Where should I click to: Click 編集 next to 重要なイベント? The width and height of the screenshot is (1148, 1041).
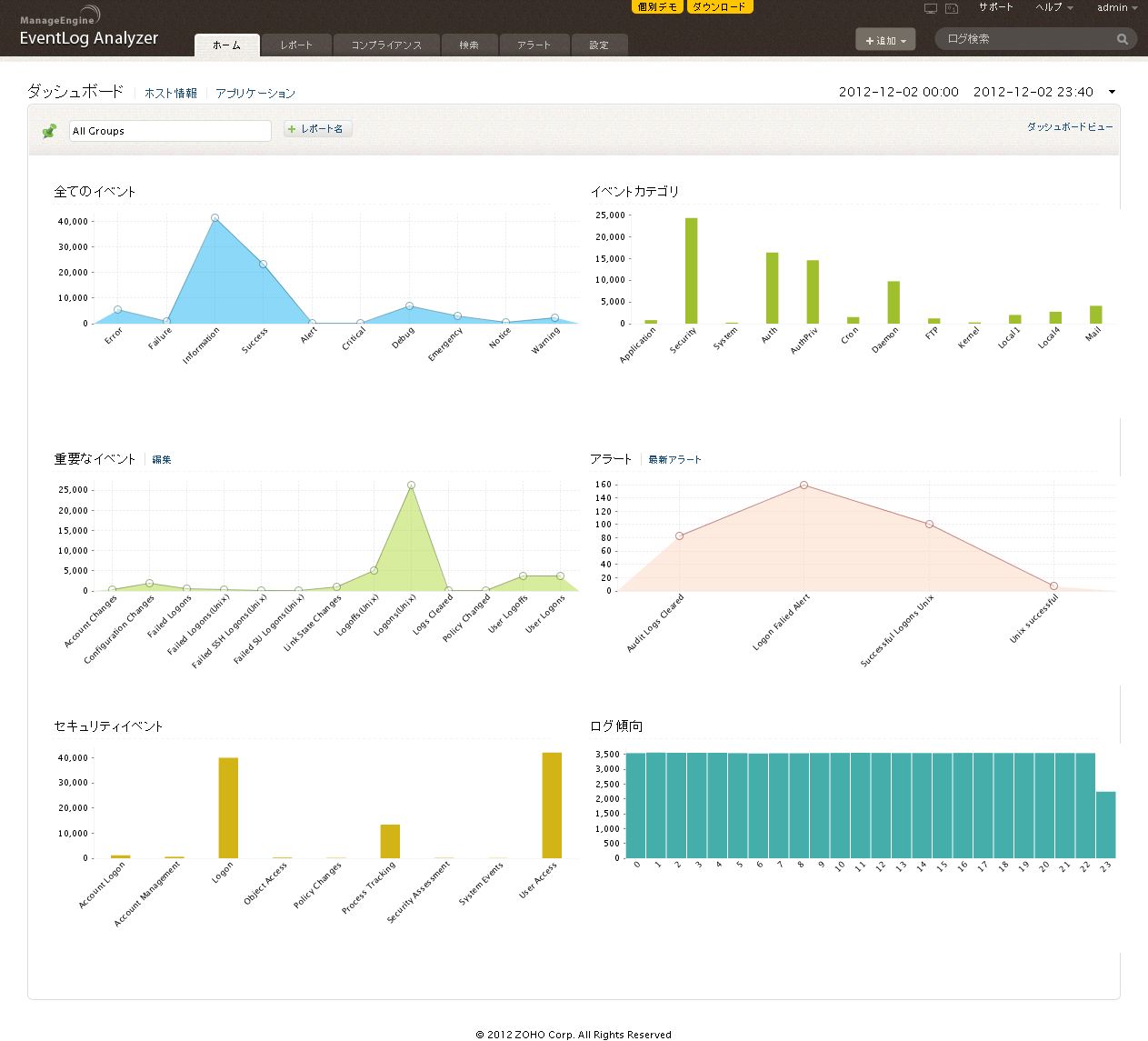[162, 460]
